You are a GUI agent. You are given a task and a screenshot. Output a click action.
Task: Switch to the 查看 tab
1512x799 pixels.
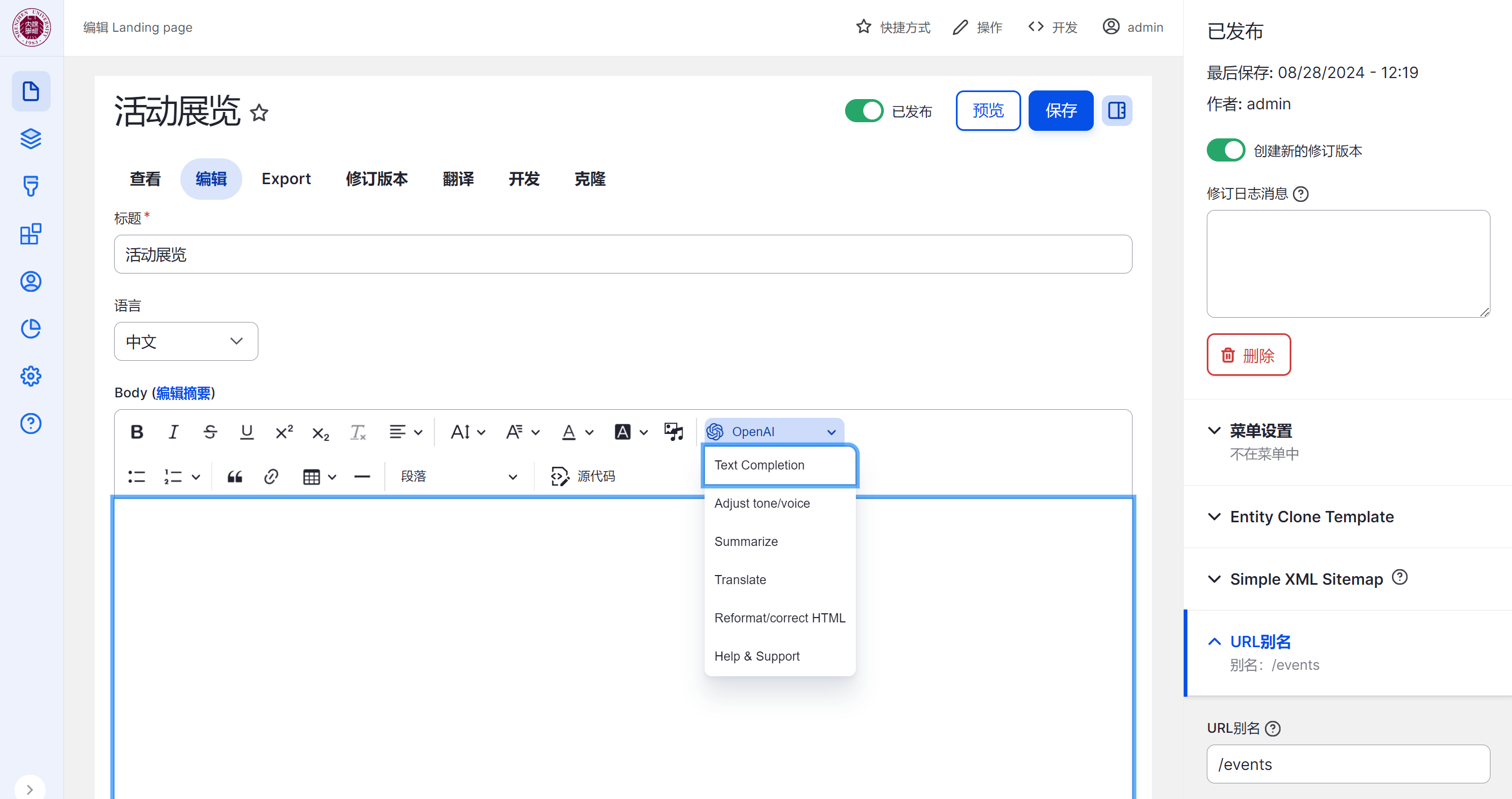click(145, 179)
